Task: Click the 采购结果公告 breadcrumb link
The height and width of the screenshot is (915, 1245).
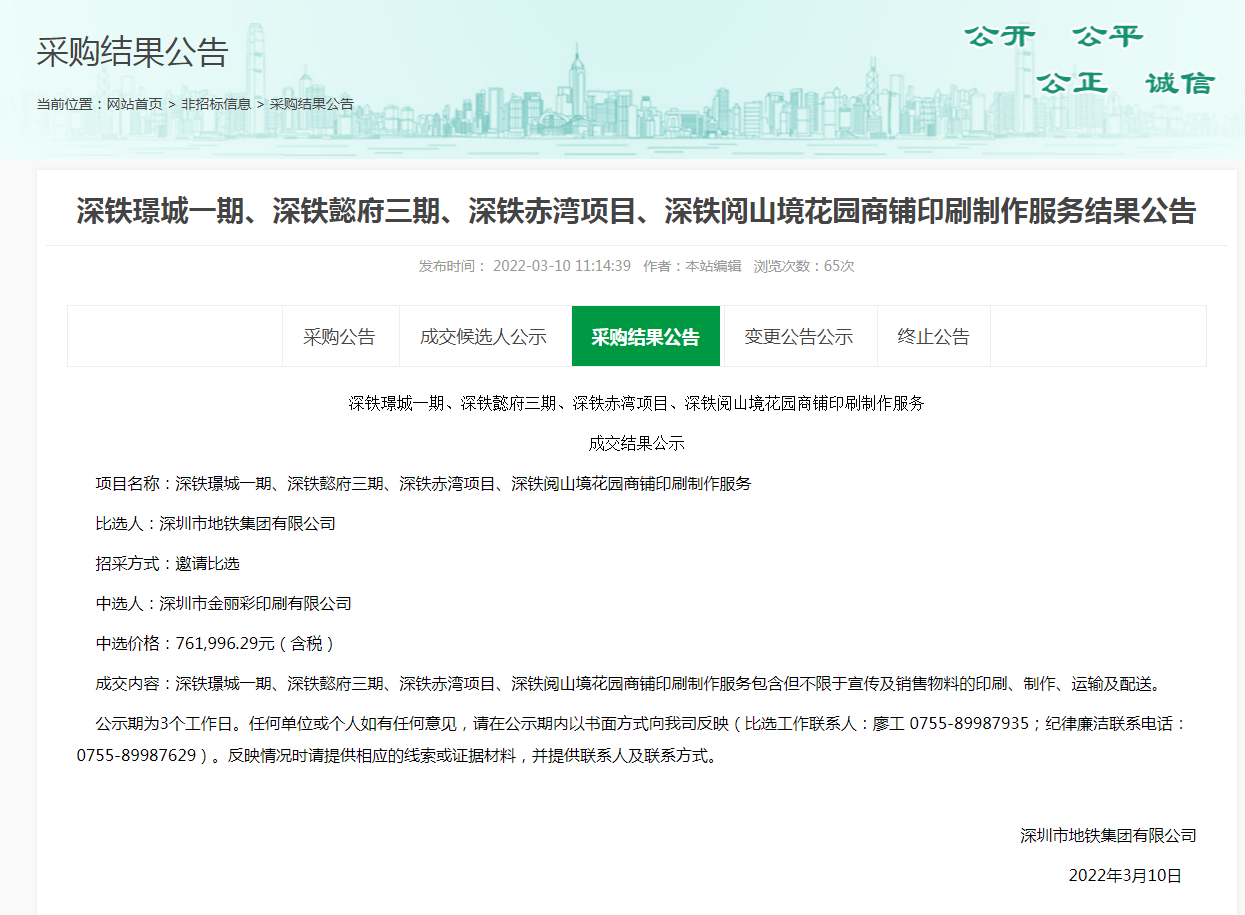Action: click(312, 104)
